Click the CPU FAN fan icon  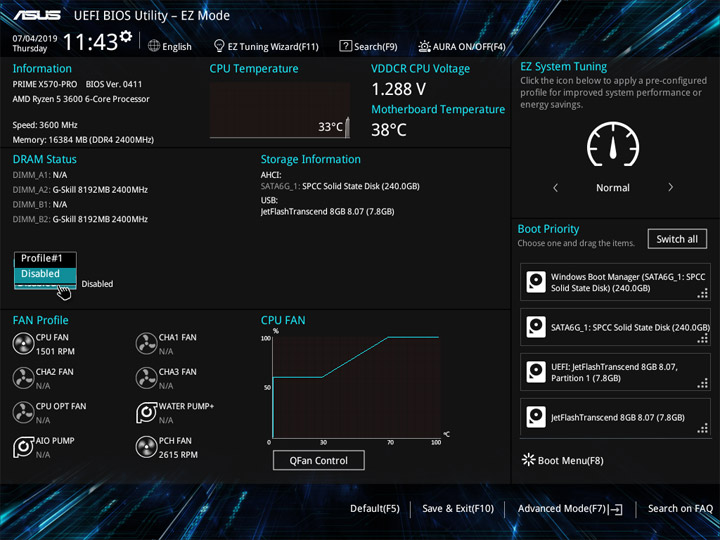click(23, 344)
